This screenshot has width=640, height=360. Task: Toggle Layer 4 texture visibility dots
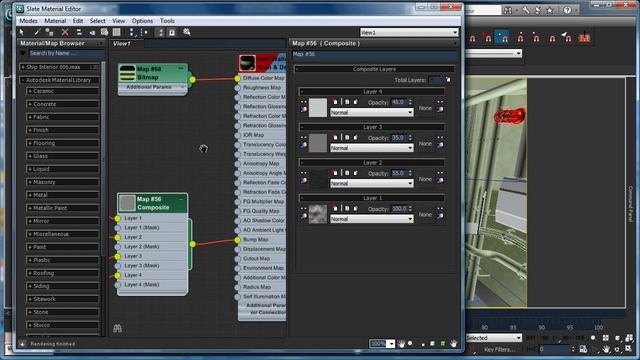click(304, 102)
